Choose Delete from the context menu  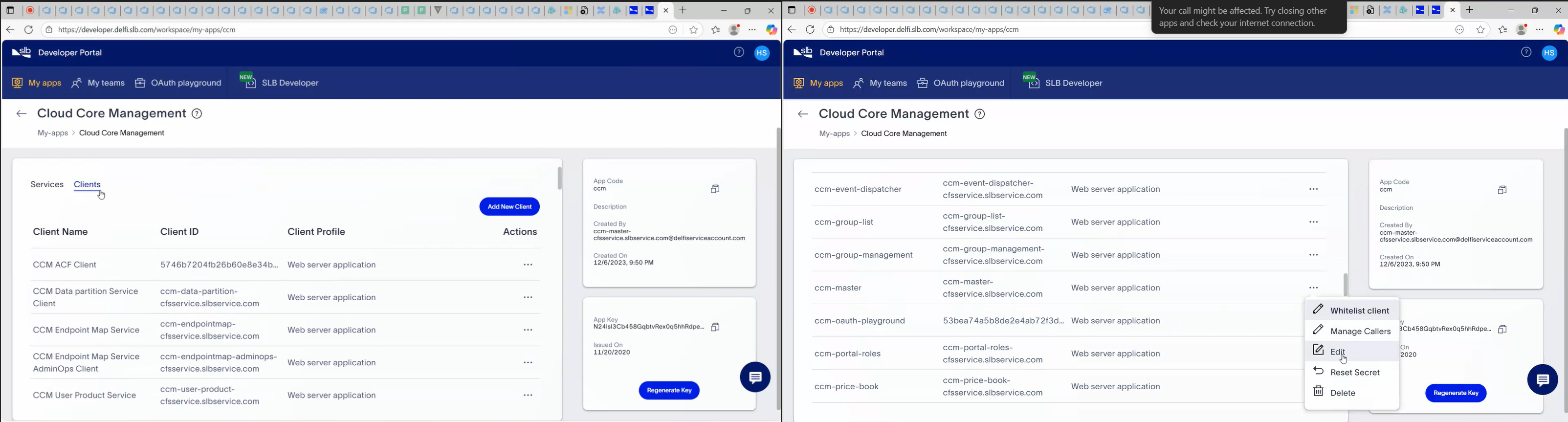click(1351, 393)
